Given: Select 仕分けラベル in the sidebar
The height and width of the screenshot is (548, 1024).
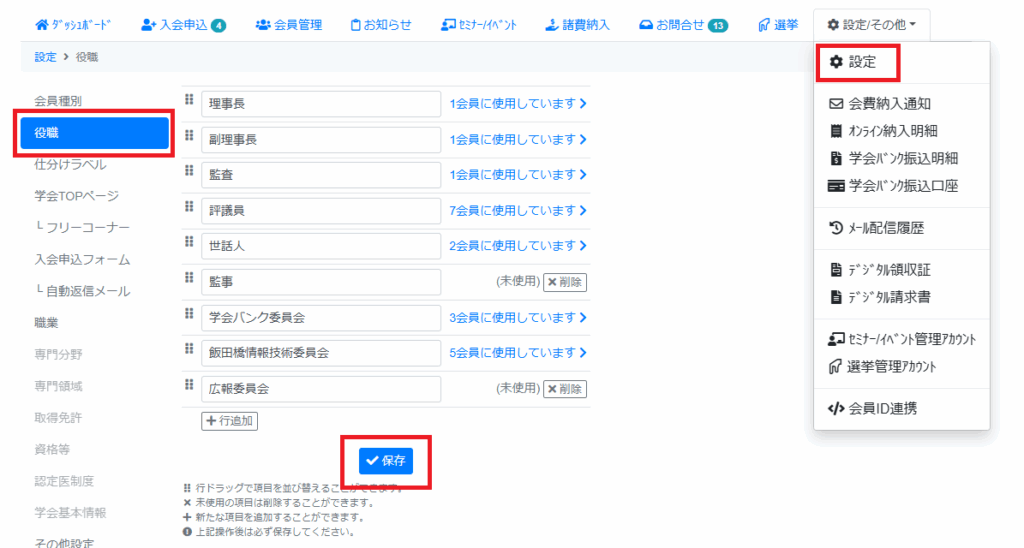Looking at the screenshot, I should coord(70,164).
